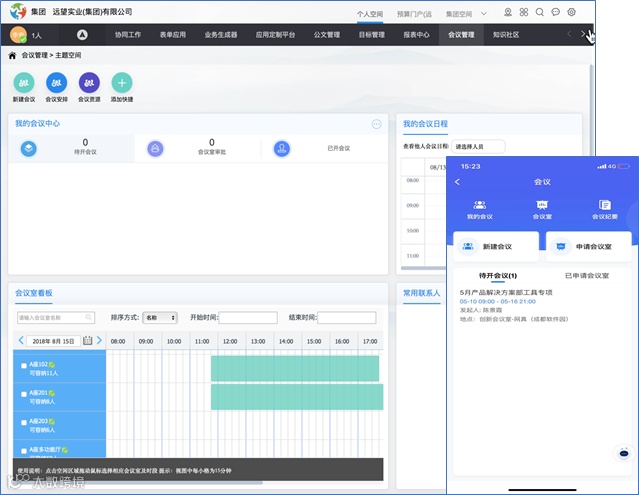639x495 pixels.
Task: Open the 会议资源 shortcut icon
Action: click(89, 83)
